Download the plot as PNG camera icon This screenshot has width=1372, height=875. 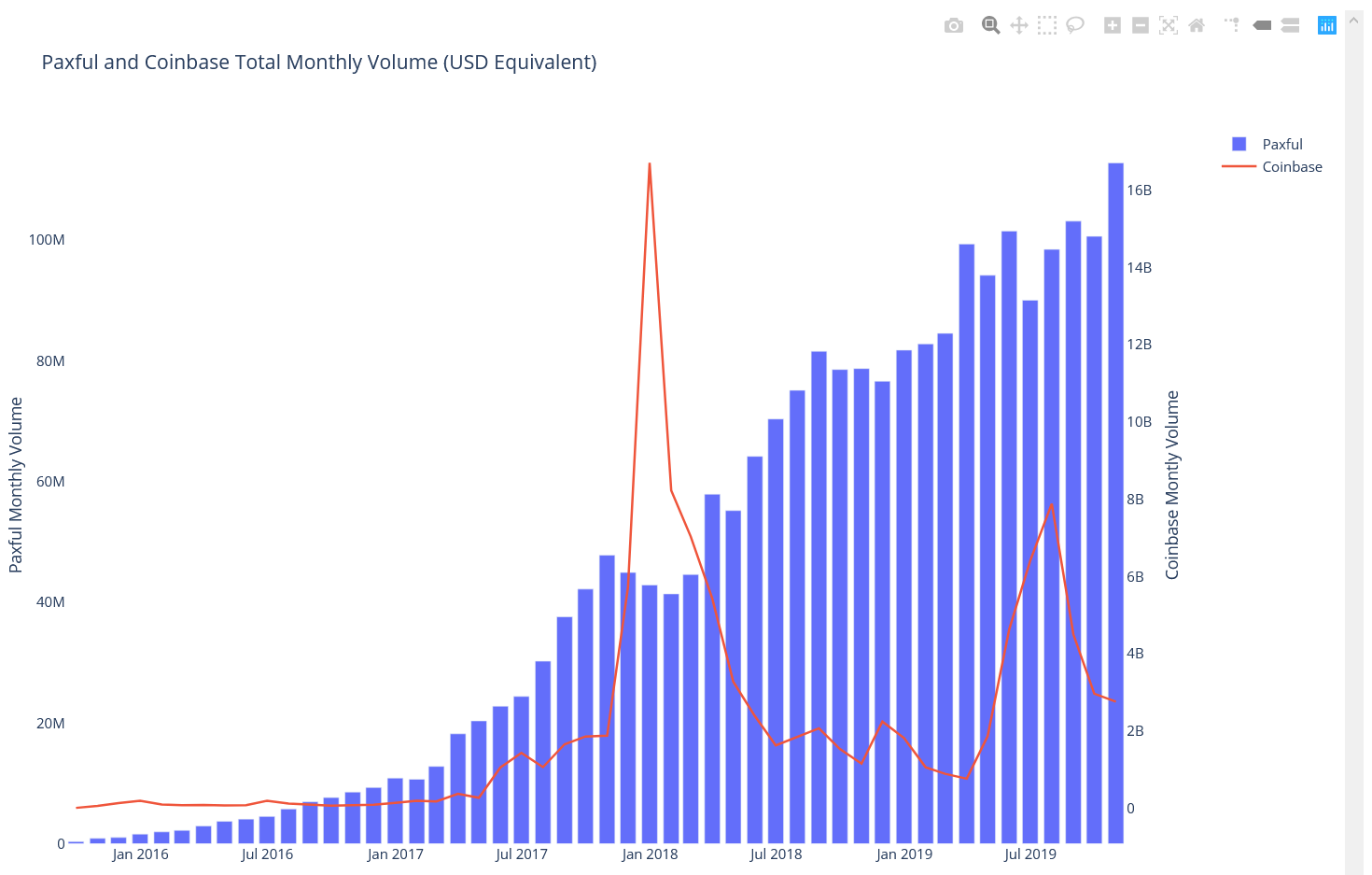[953, 25]
